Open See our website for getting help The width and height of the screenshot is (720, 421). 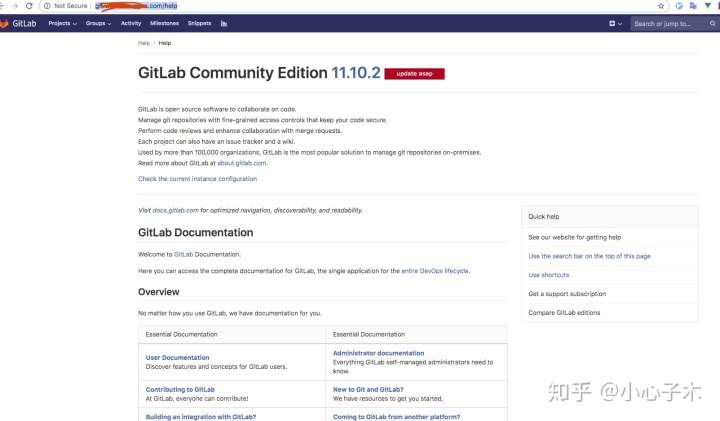pyautogui.click(x=574, y=237)
